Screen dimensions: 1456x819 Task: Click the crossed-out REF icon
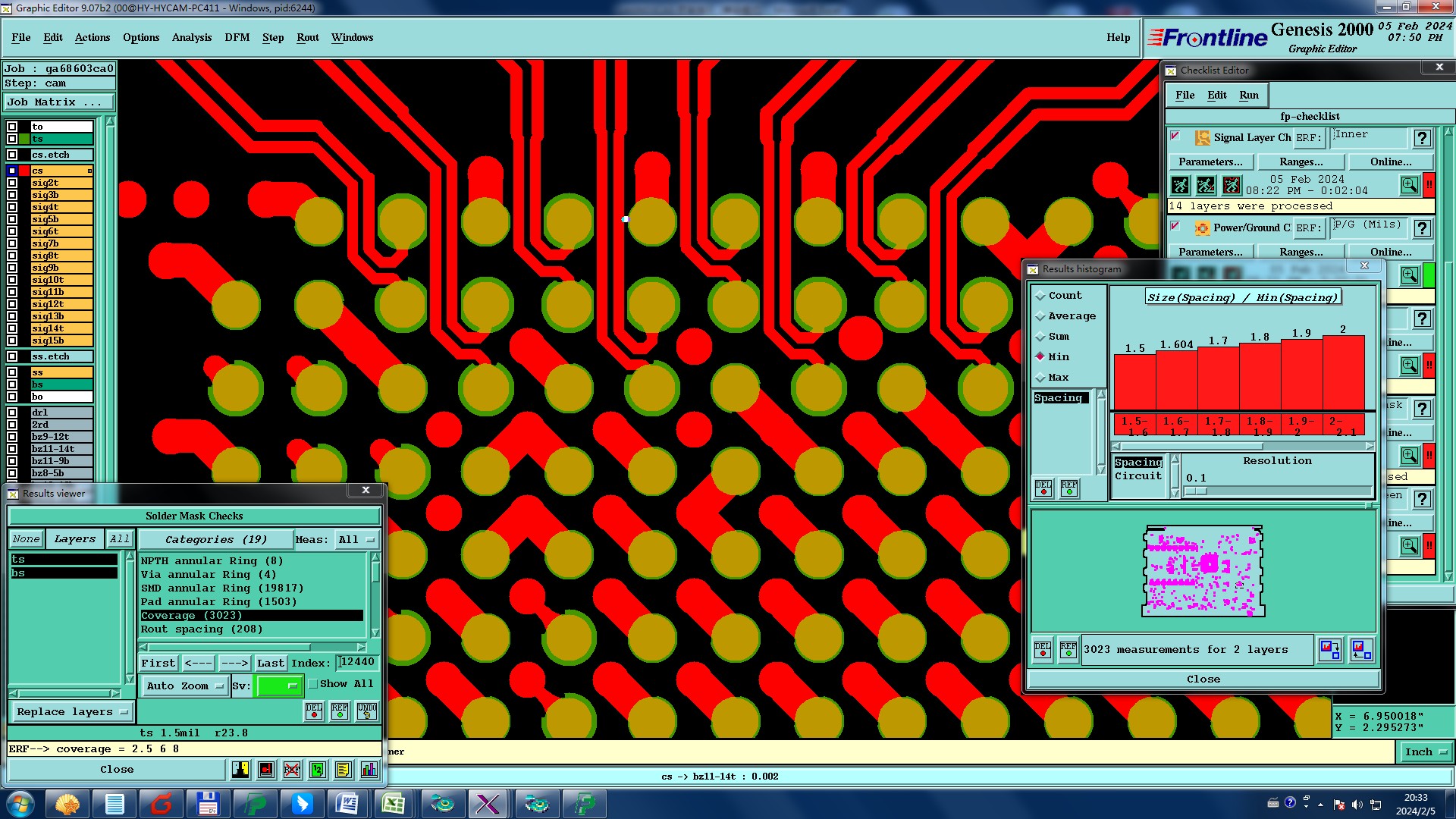(x=292, y=770)
